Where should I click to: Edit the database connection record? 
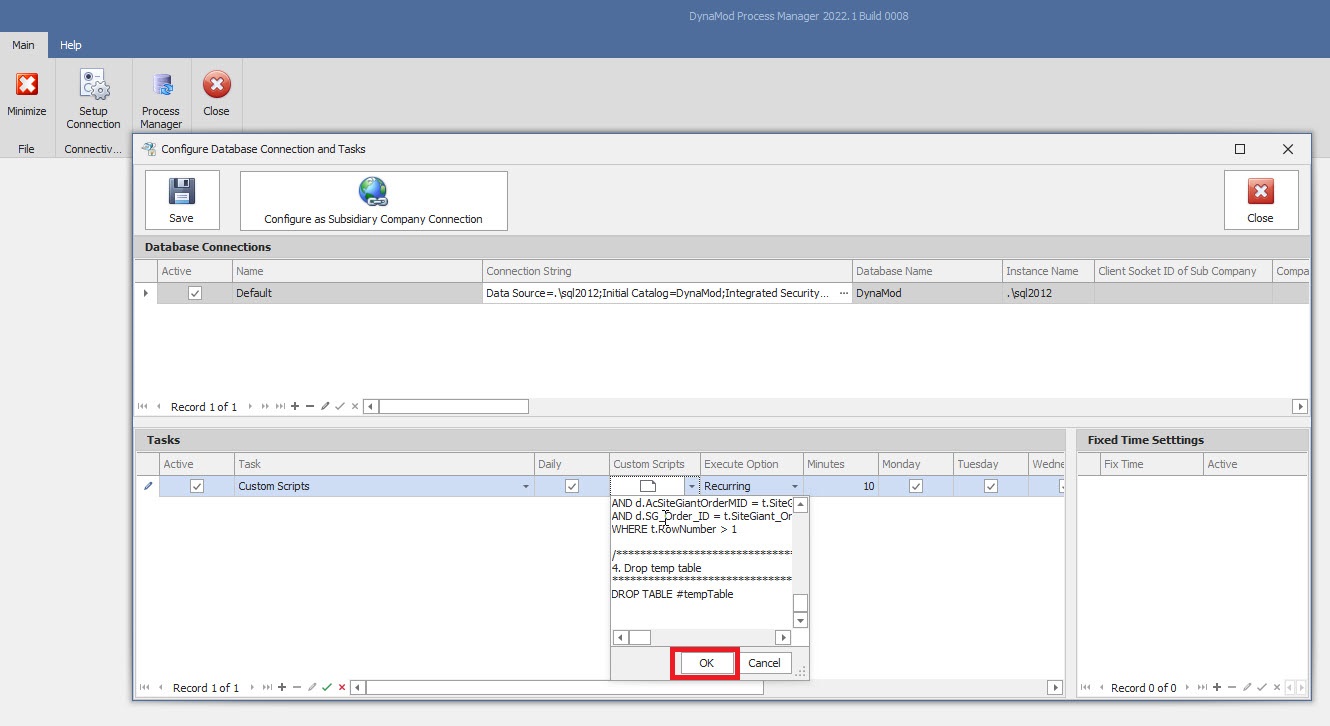(x=325, y=407)
